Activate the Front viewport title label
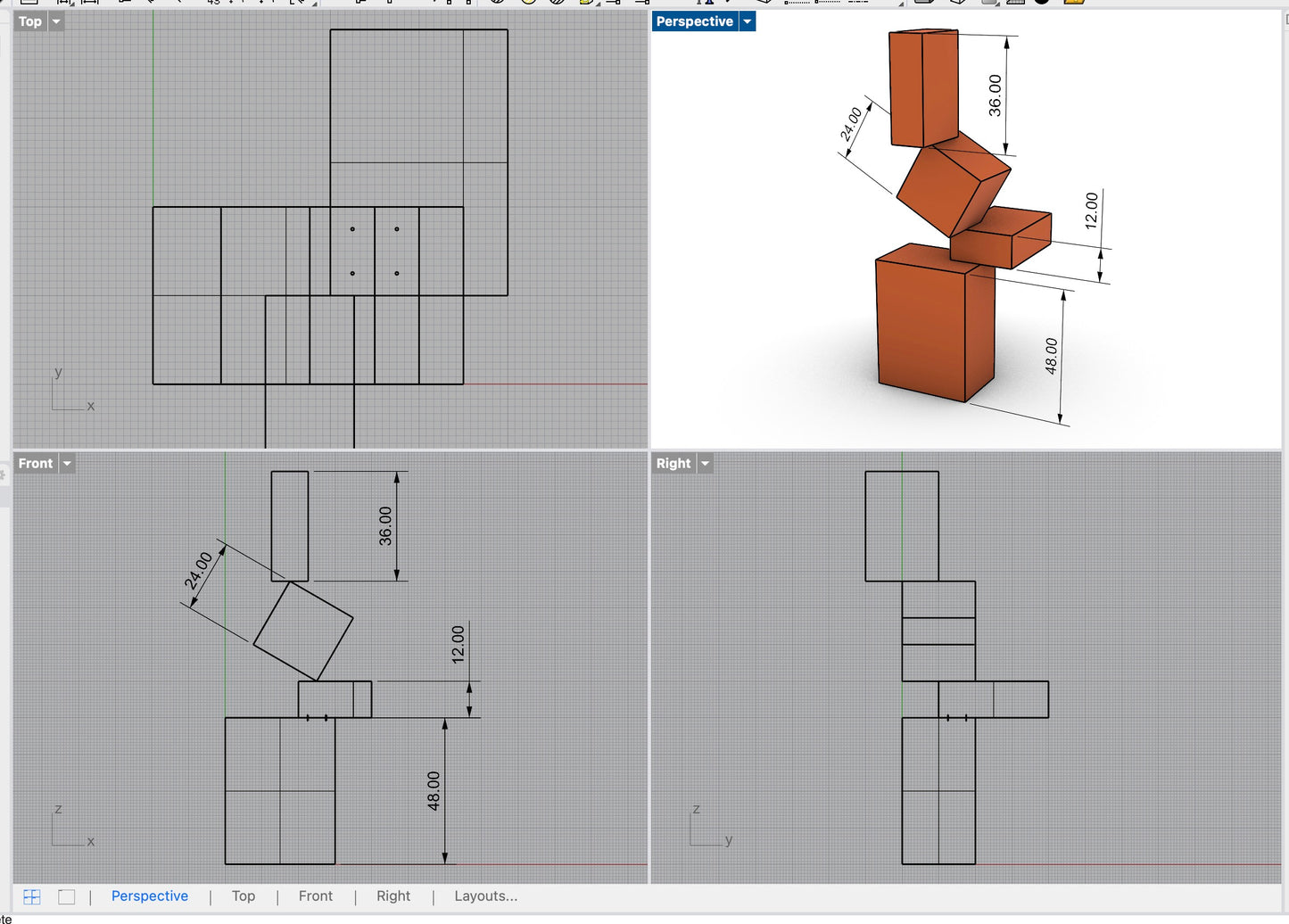The height and width of the screenshot is (924, 1289). pos(36,463)
